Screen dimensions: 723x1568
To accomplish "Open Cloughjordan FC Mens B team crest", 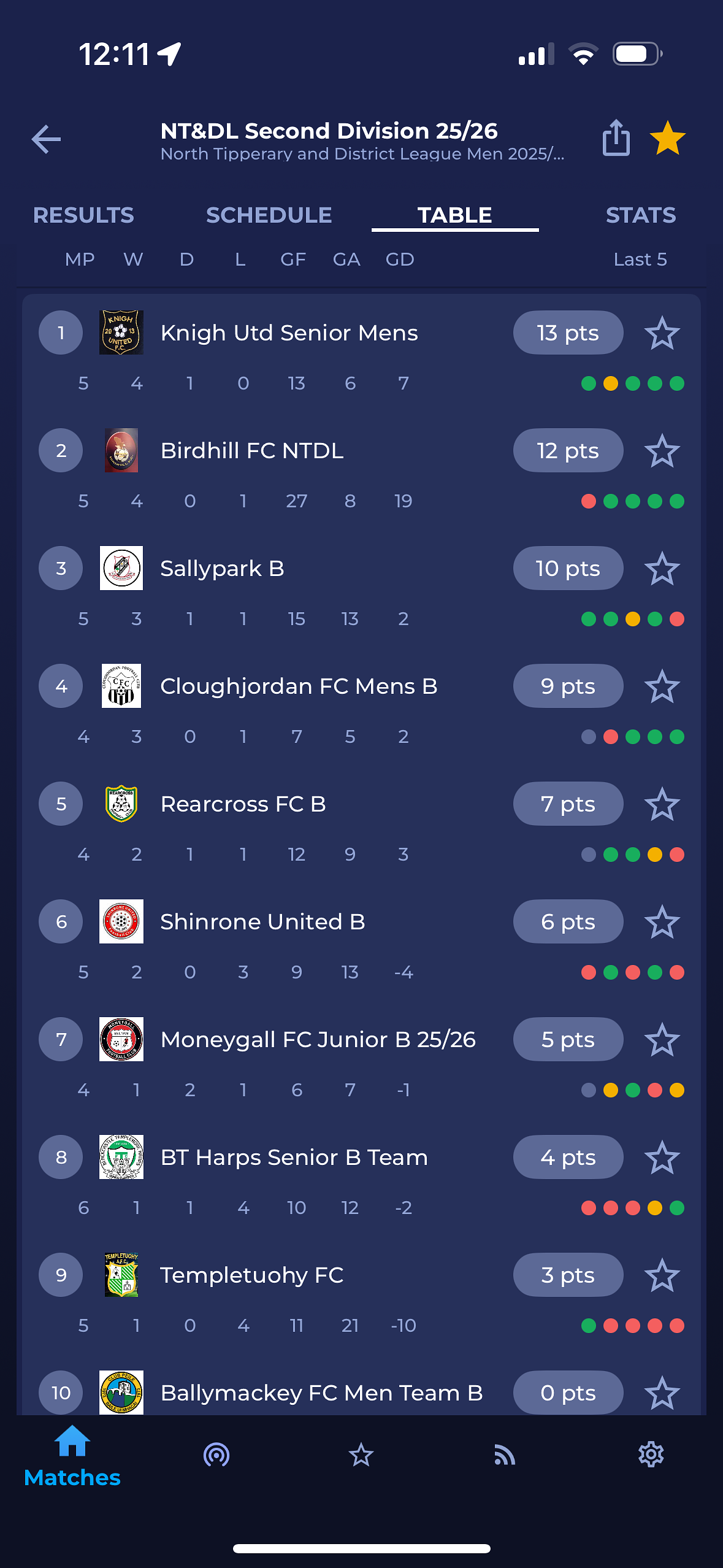I will pyautogui.click(x=121, y=686).
